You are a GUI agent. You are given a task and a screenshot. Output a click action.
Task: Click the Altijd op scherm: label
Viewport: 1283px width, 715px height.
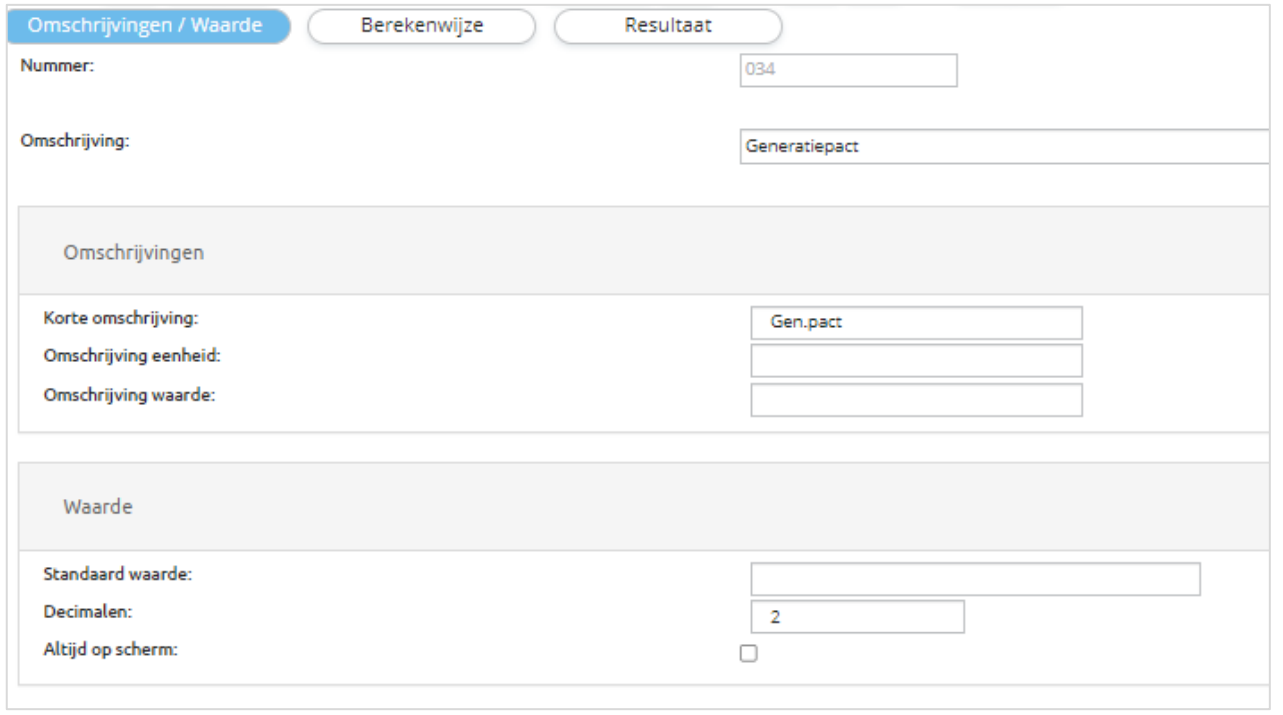point(110,650)
